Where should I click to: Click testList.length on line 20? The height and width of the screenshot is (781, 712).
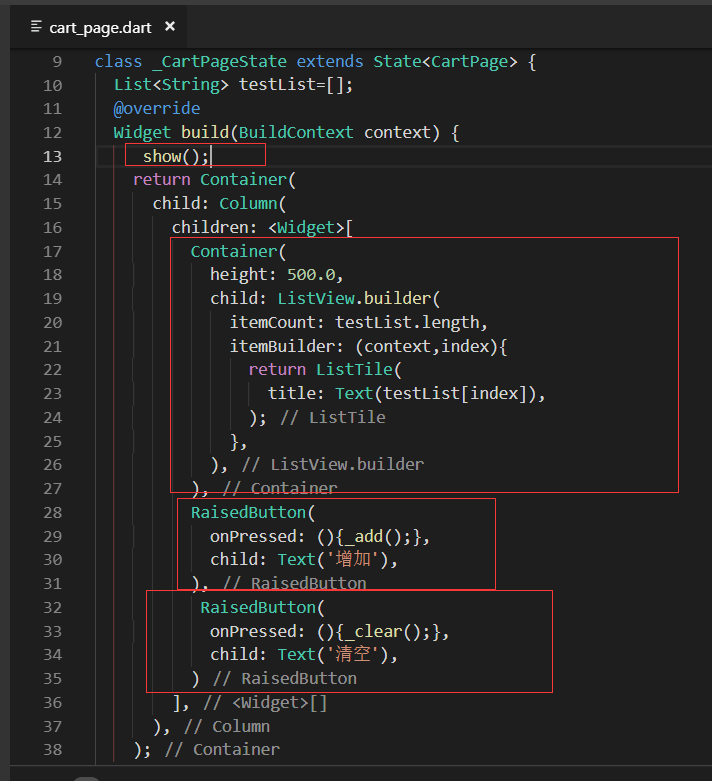tap(407, 323)
